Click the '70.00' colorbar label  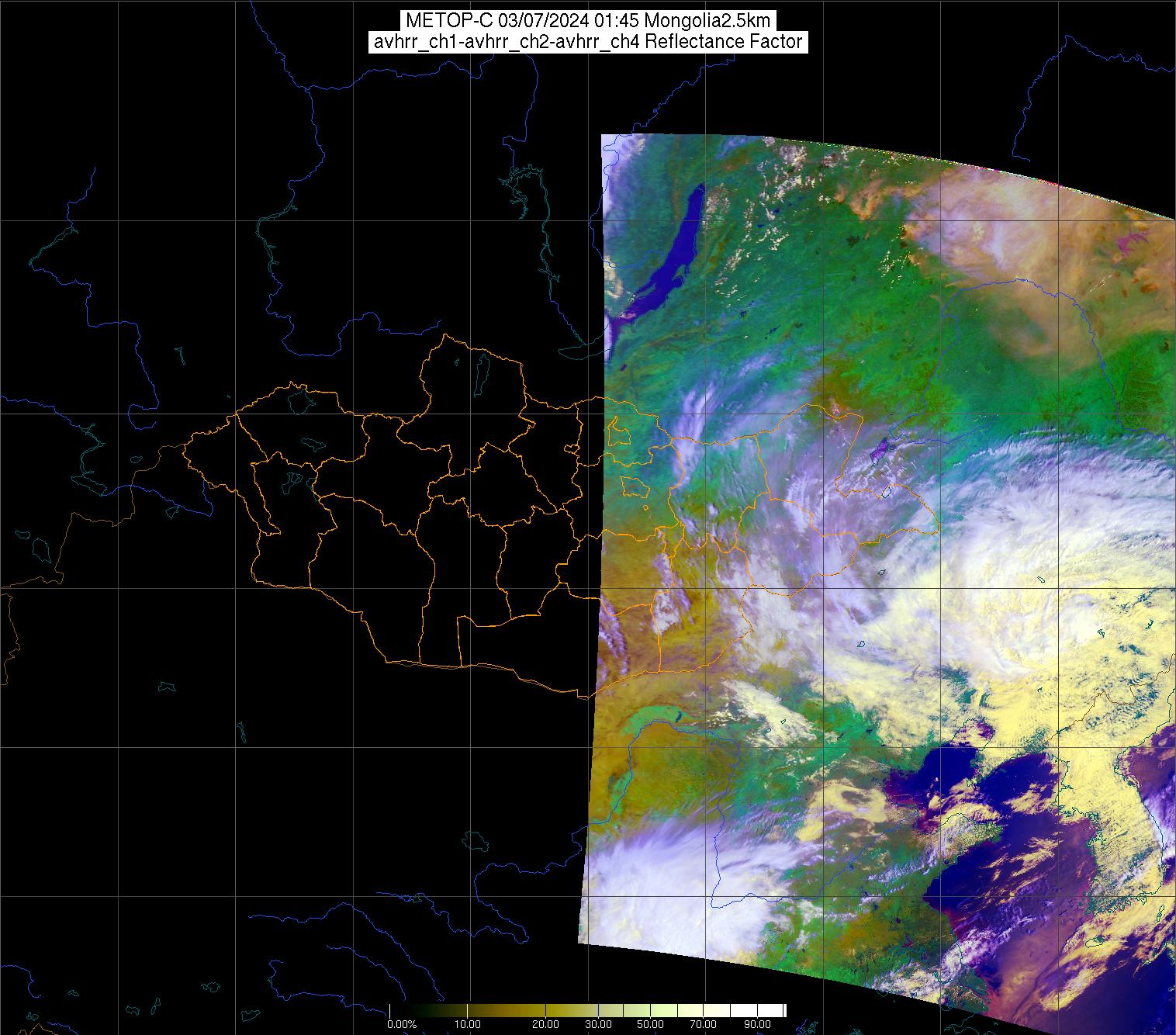click(703, 1024)
